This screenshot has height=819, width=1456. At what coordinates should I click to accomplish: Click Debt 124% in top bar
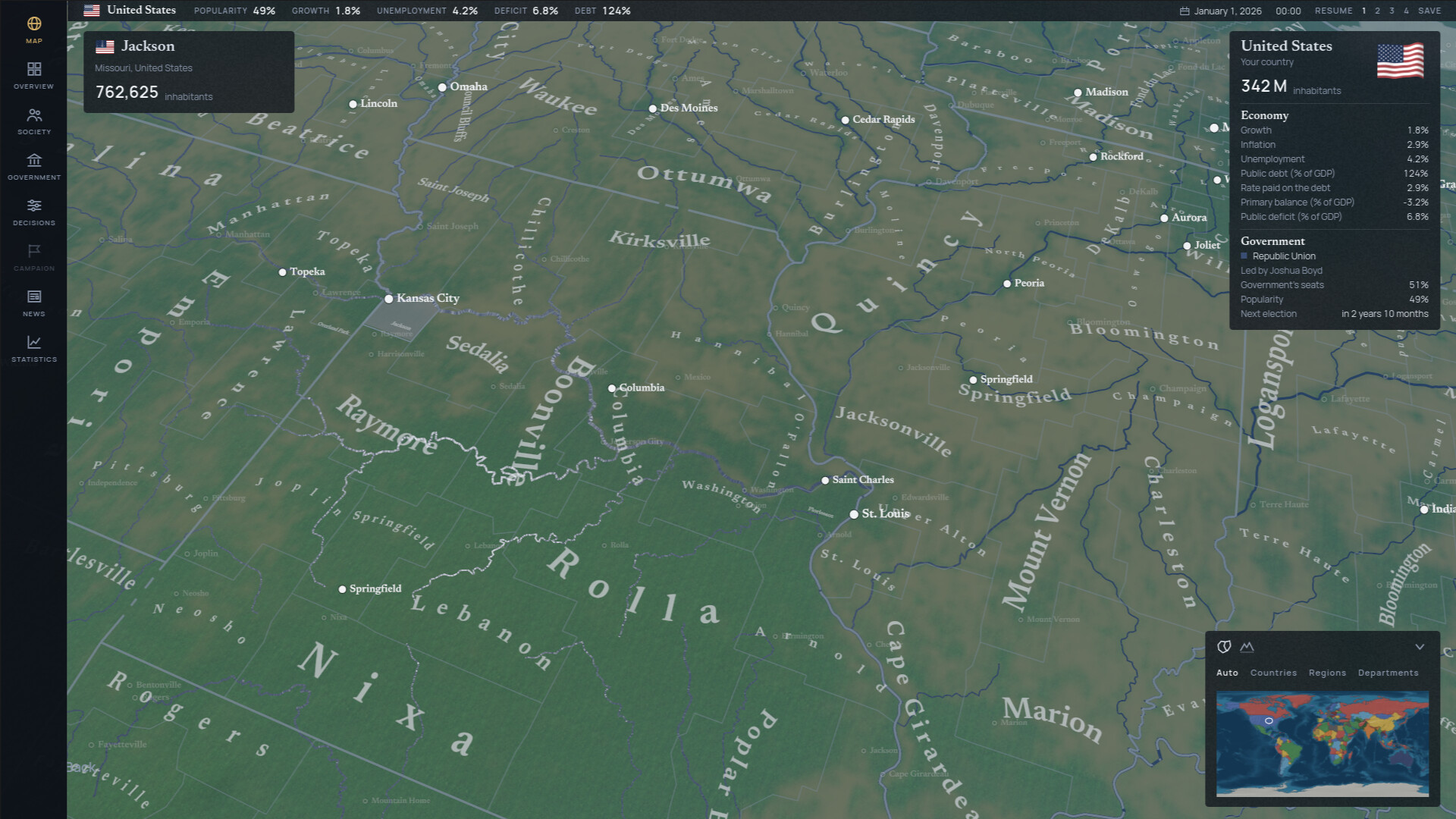pos(602,11)
